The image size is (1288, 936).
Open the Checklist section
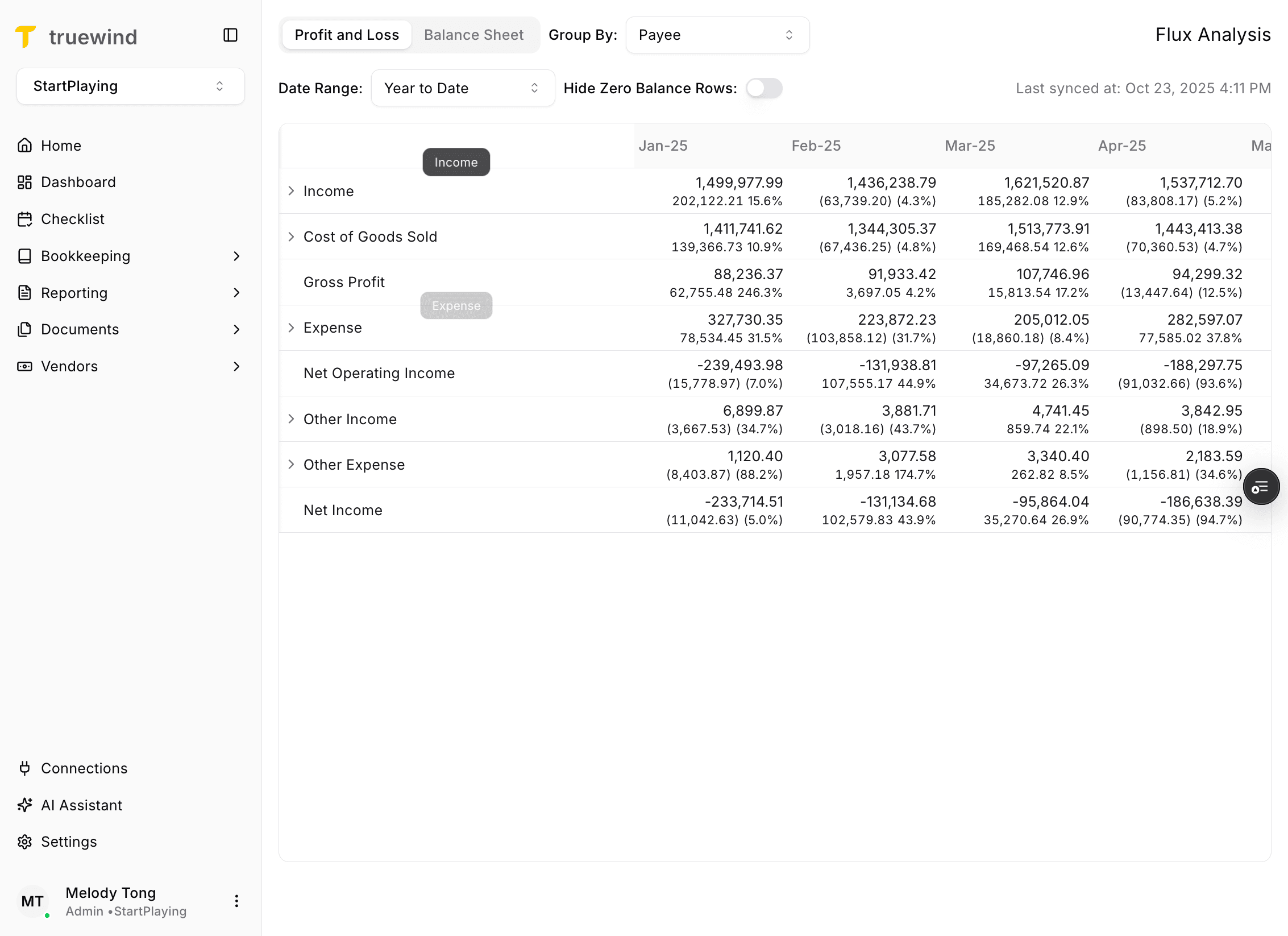point(72,219)
